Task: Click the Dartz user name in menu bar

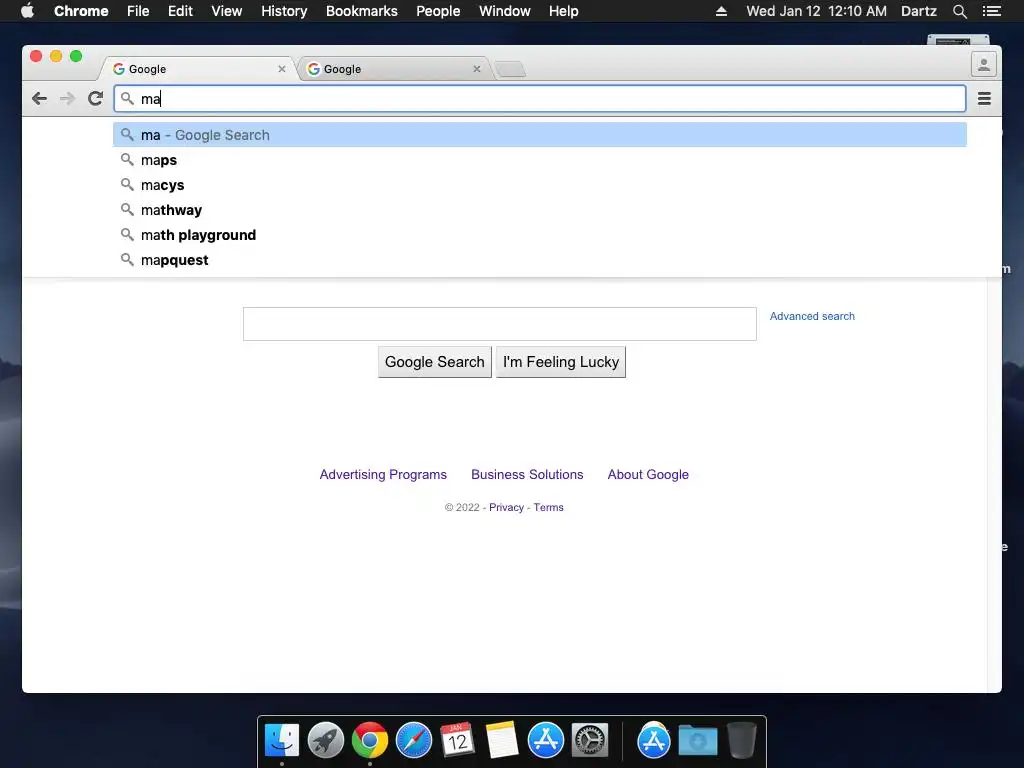Action: [x=918, y=11]
